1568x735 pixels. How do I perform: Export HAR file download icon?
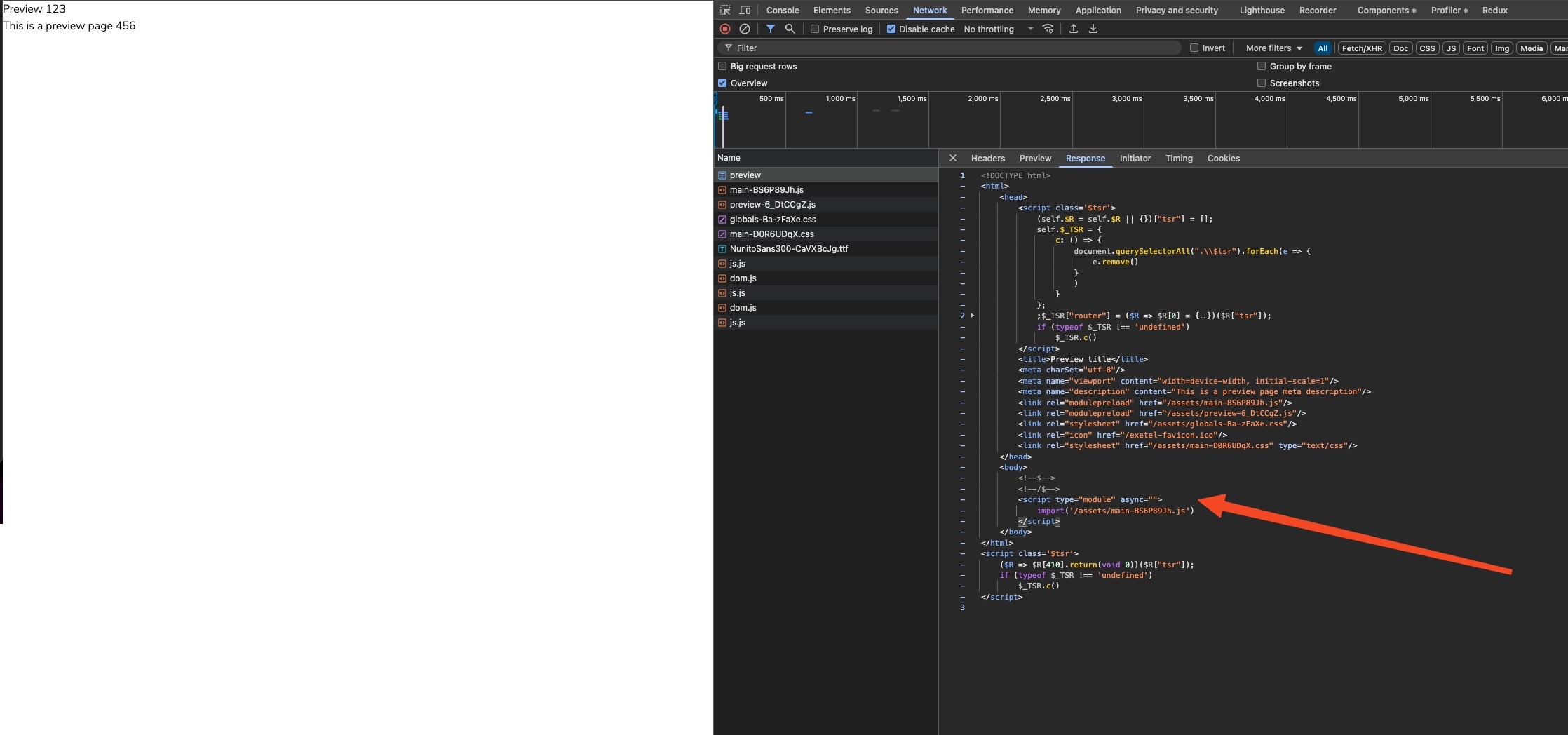pyautogui.click(x=1093, y=29)
